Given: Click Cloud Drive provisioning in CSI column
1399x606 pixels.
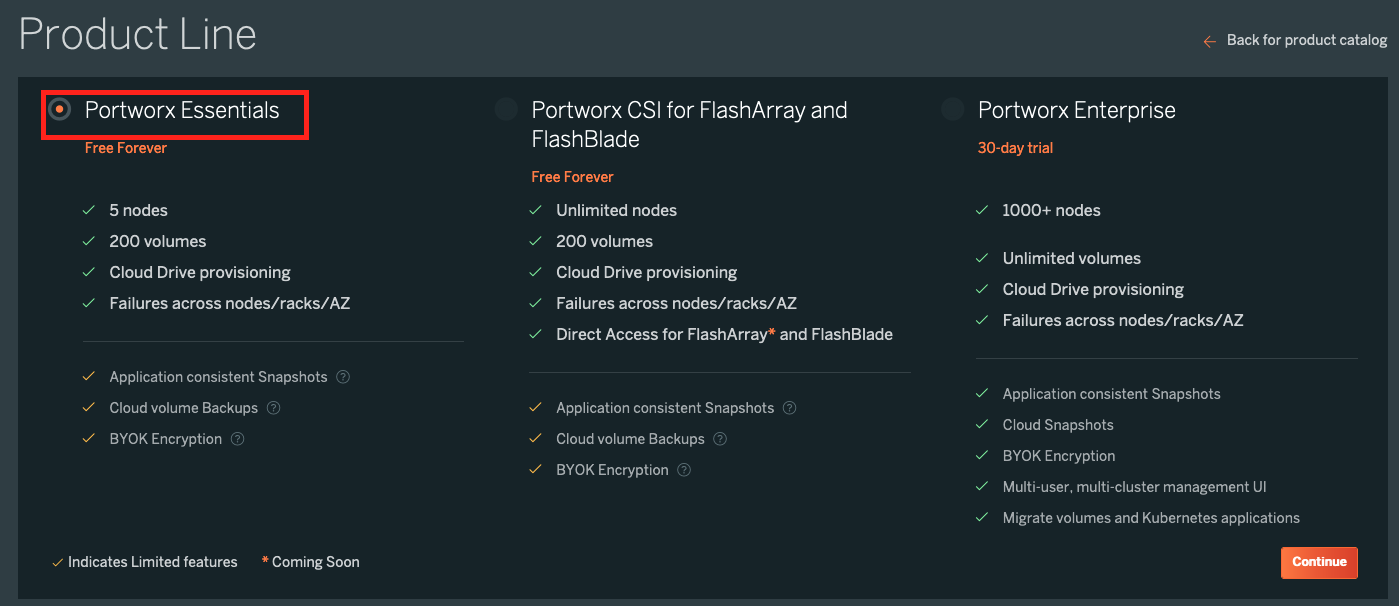Looking at the screenshot, I should (x=646, y=272).
